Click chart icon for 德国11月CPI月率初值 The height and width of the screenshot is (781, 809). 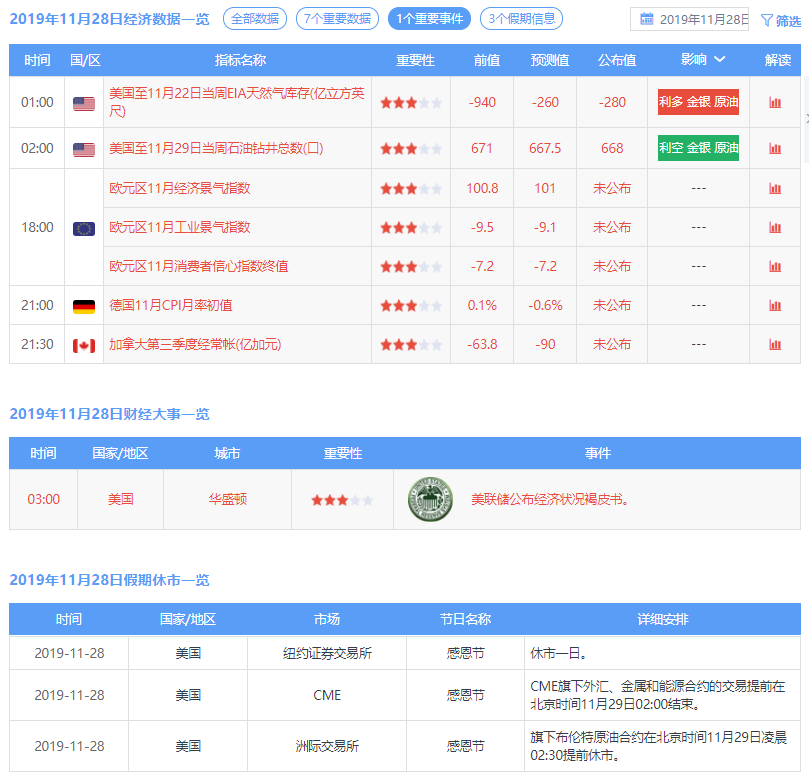click(x=774, y=305)
